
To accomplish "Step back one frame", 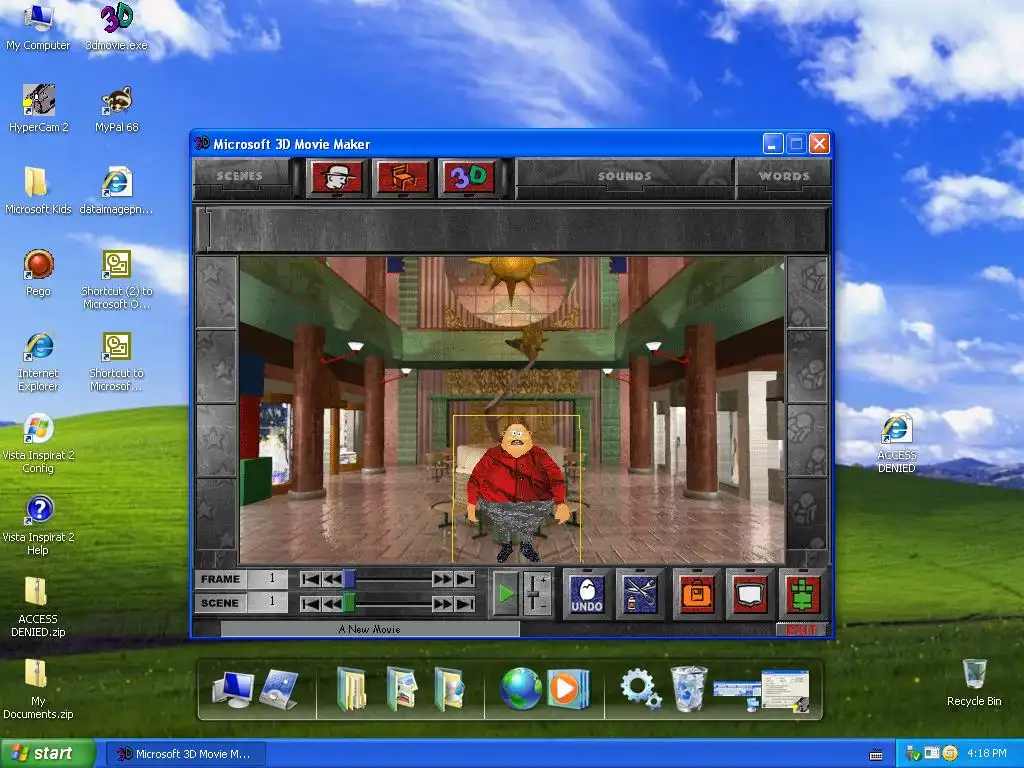I will point(332,579).
